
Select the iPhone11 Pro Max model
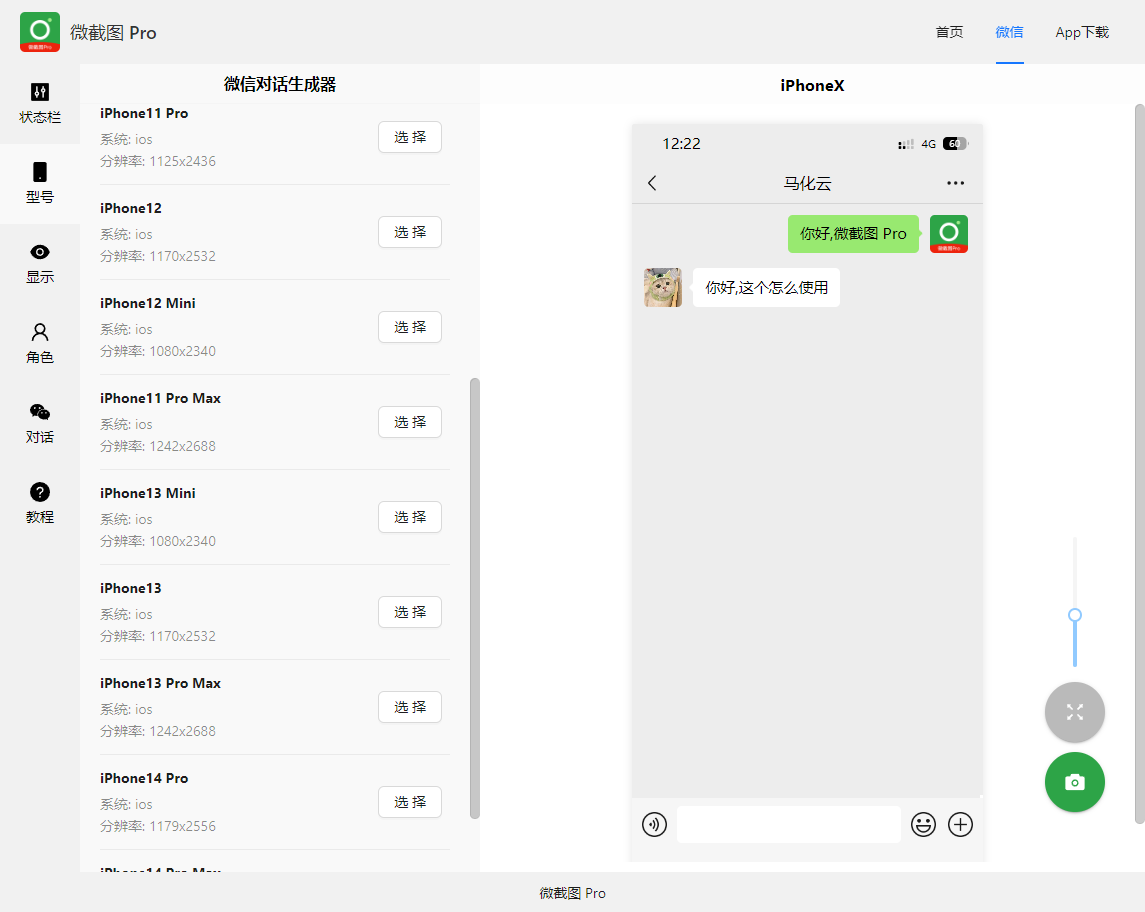tap(410, 422)
